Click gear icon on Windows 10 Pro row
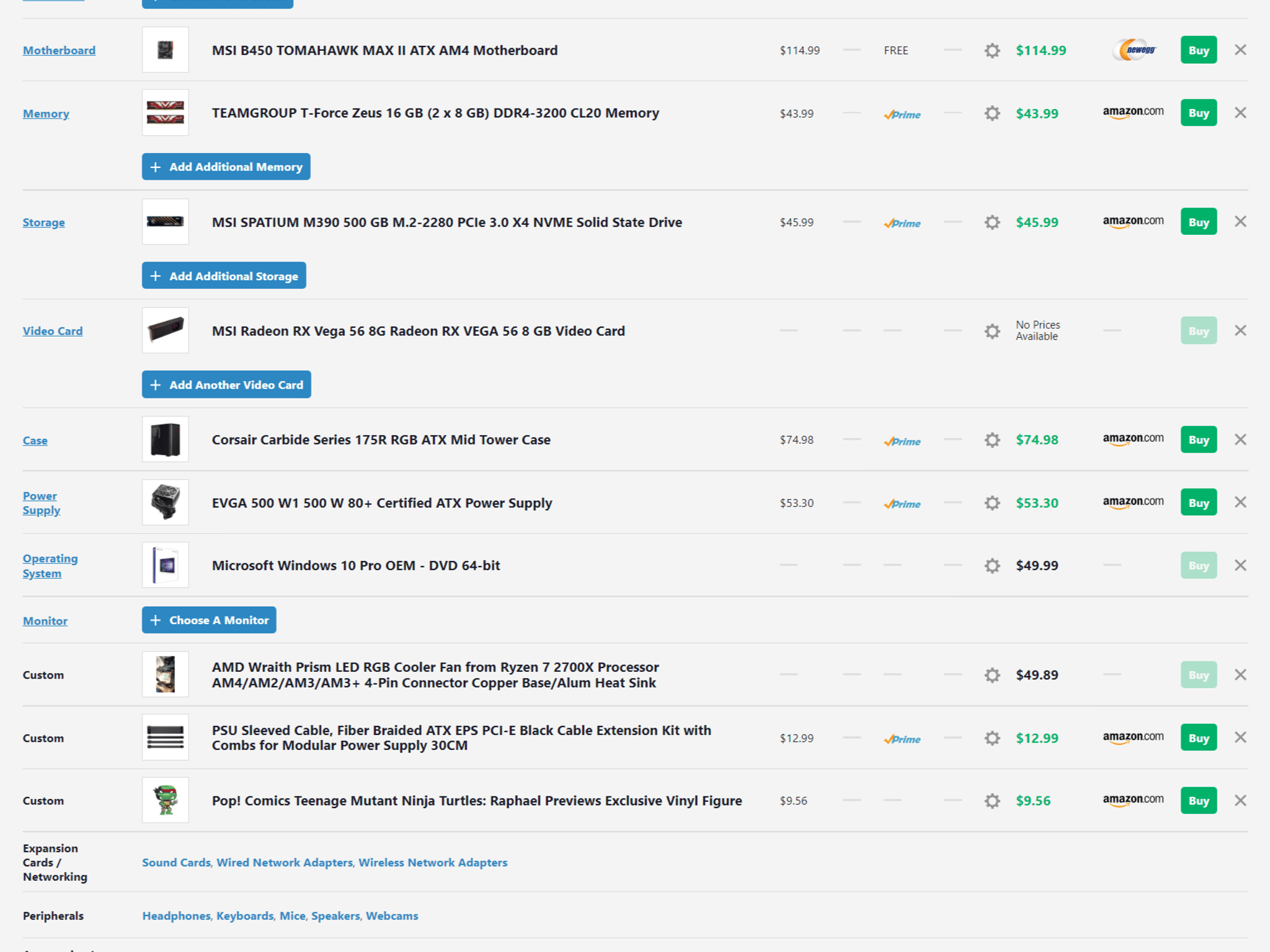 [x=992, y=565]
